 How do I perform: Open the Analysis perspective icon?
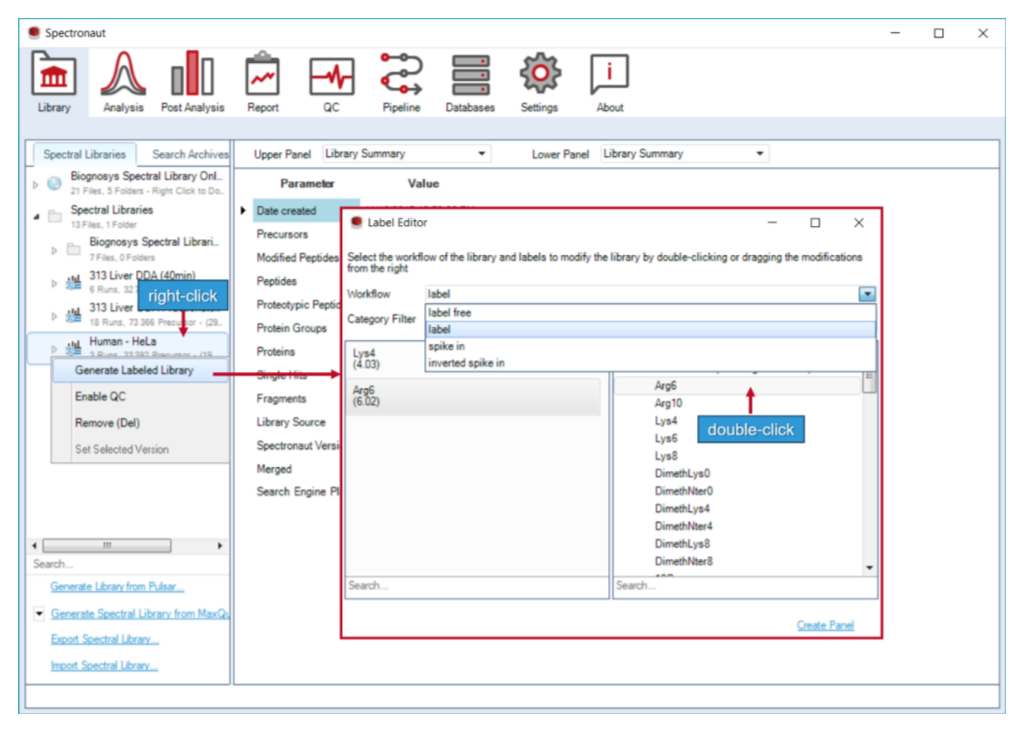pos(123,75)
